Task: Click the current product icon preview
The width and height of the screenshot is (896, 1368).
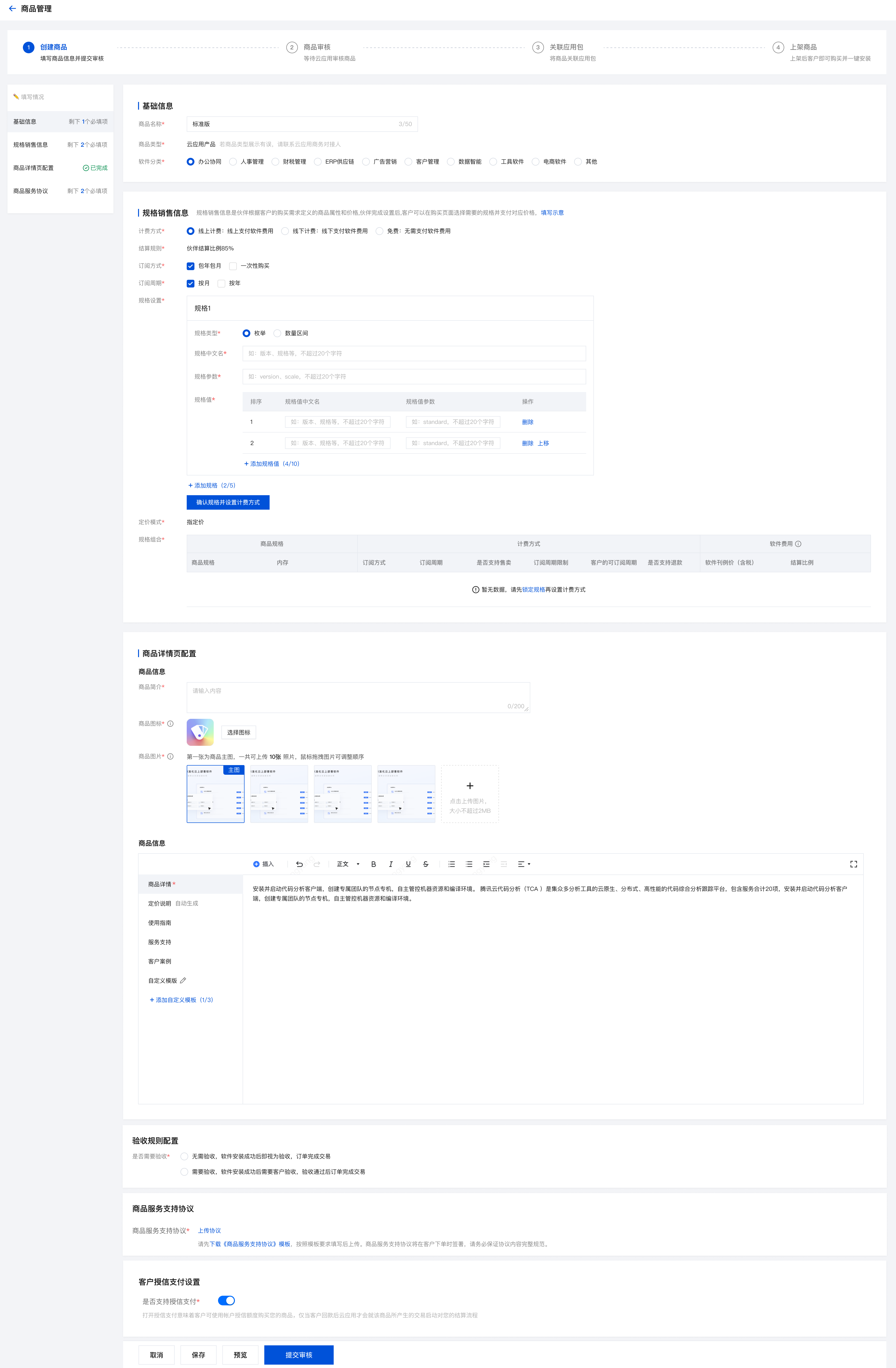Action: pos(200,732)
